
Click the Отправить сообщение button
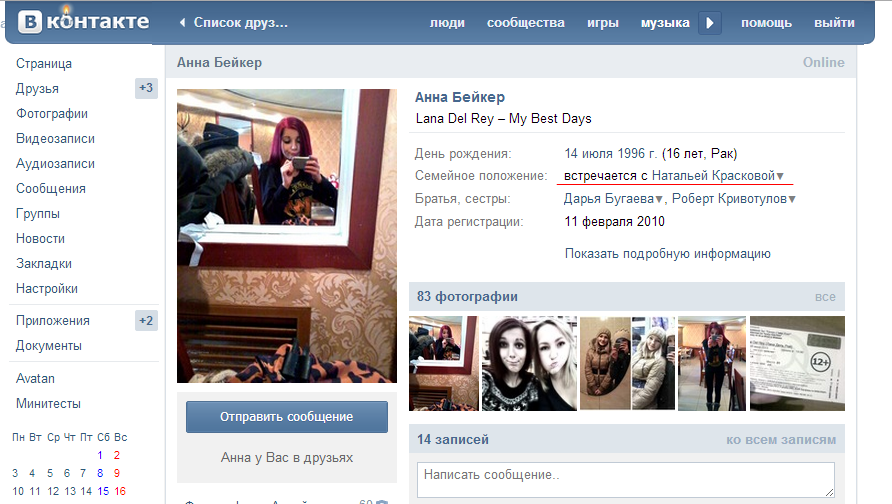287,417
